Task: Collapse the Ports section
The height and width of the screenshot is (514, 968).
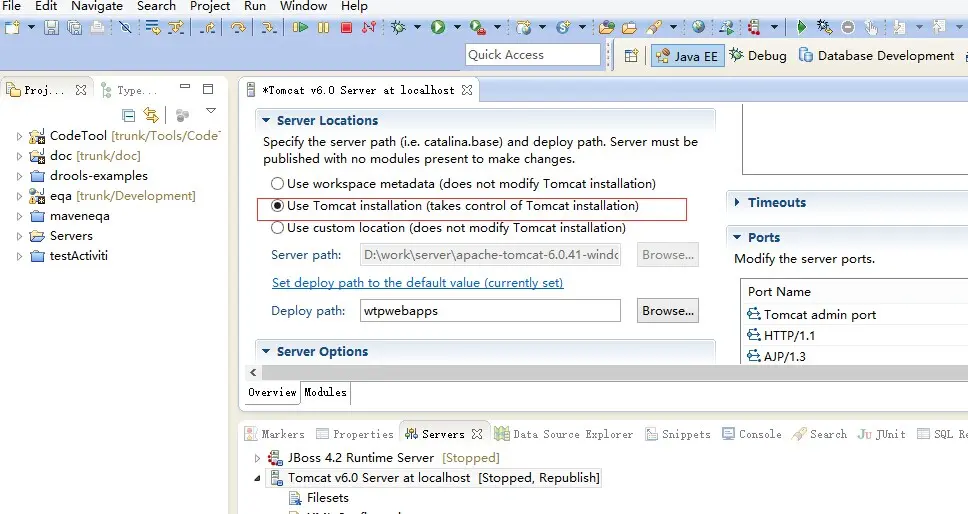Action: [x=737, y=237]
